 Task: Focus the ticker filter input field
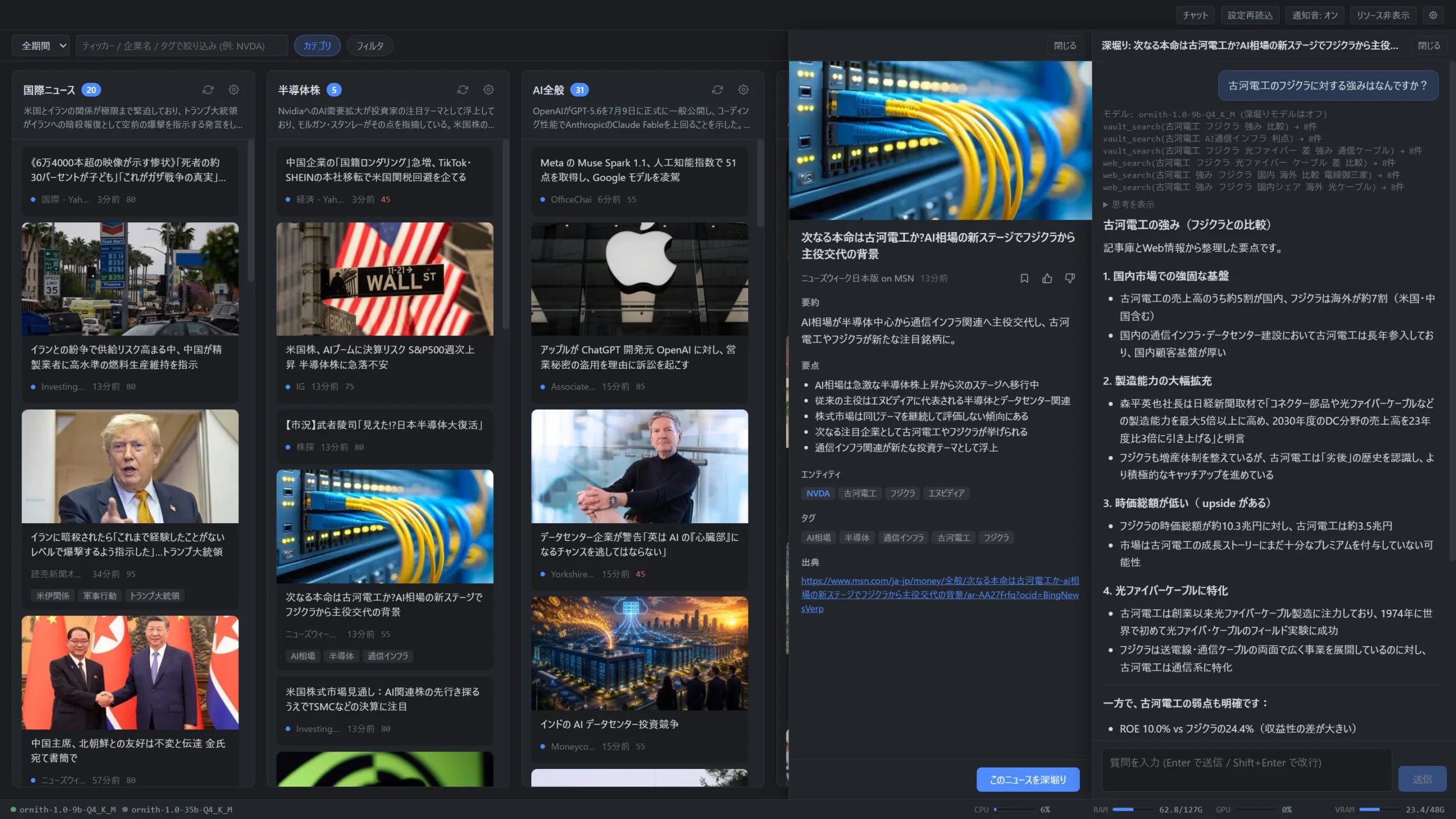coord(182,45)
